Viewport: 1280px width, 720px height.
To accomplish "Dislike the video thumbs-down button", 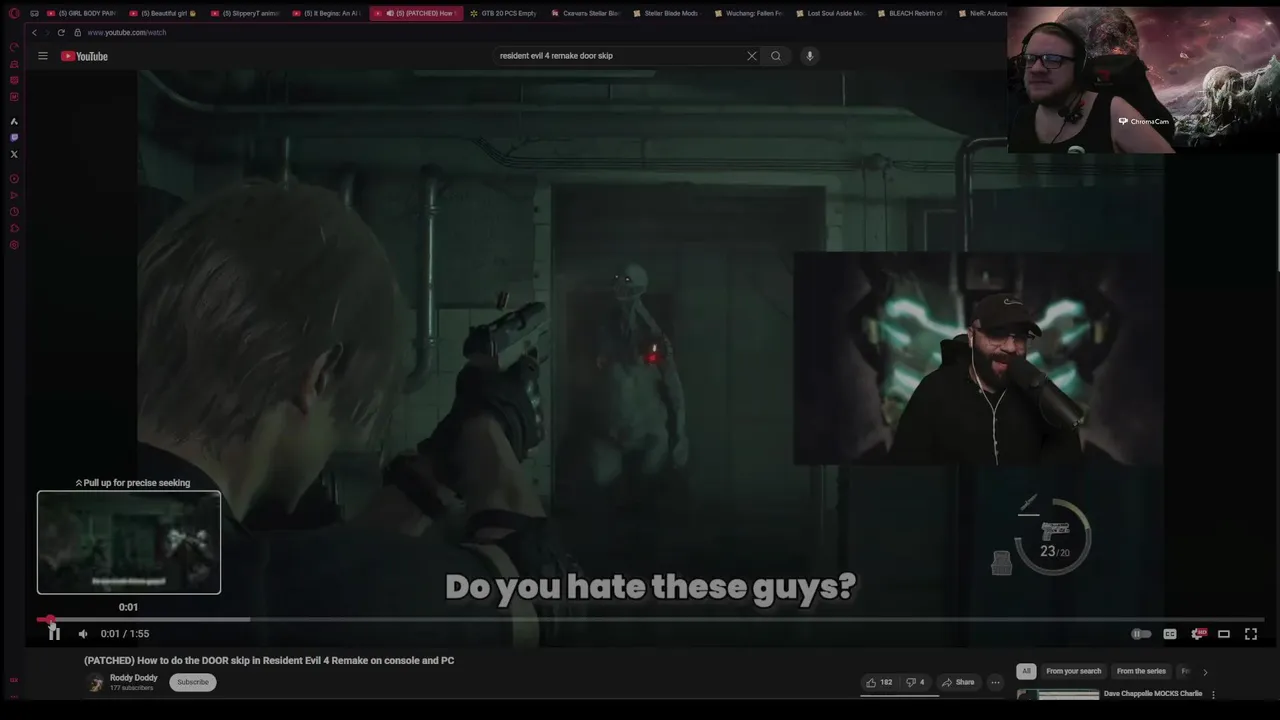I will point(915,682).
